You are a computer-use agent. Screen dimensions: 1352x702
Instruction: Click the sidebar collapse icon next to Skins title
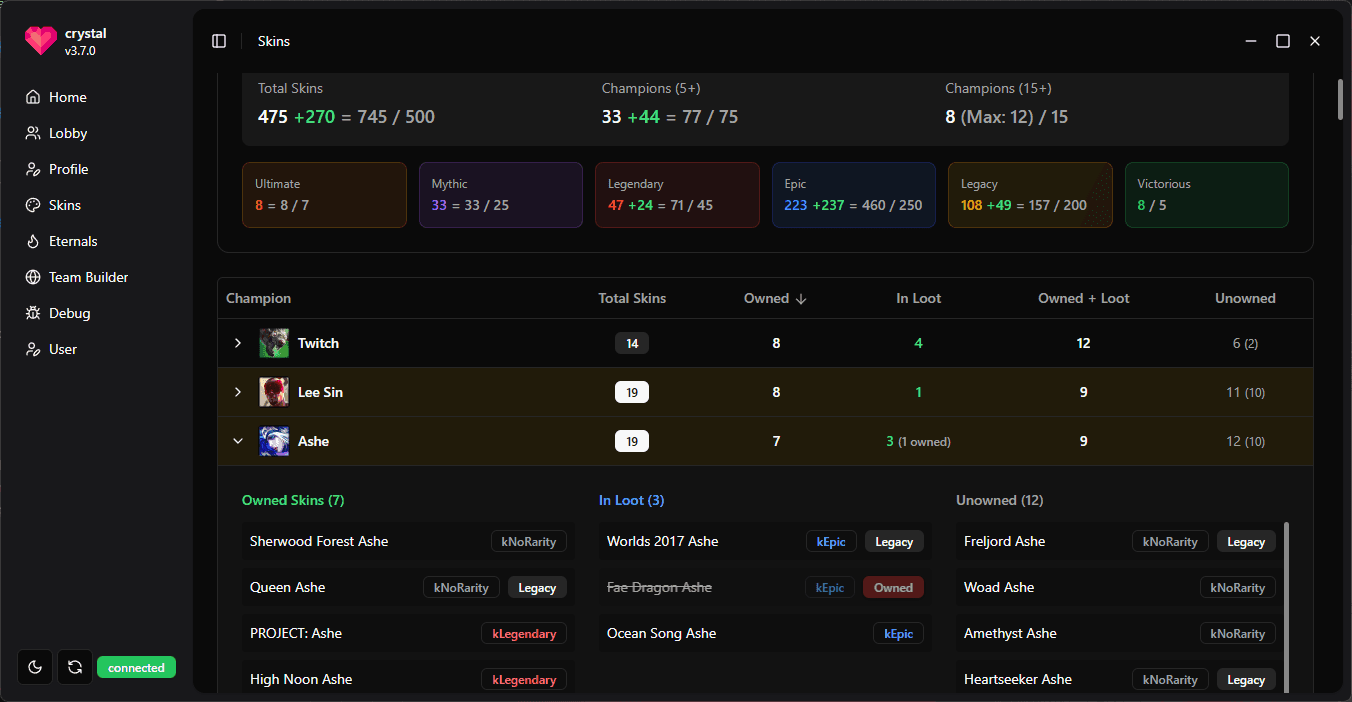219,40
